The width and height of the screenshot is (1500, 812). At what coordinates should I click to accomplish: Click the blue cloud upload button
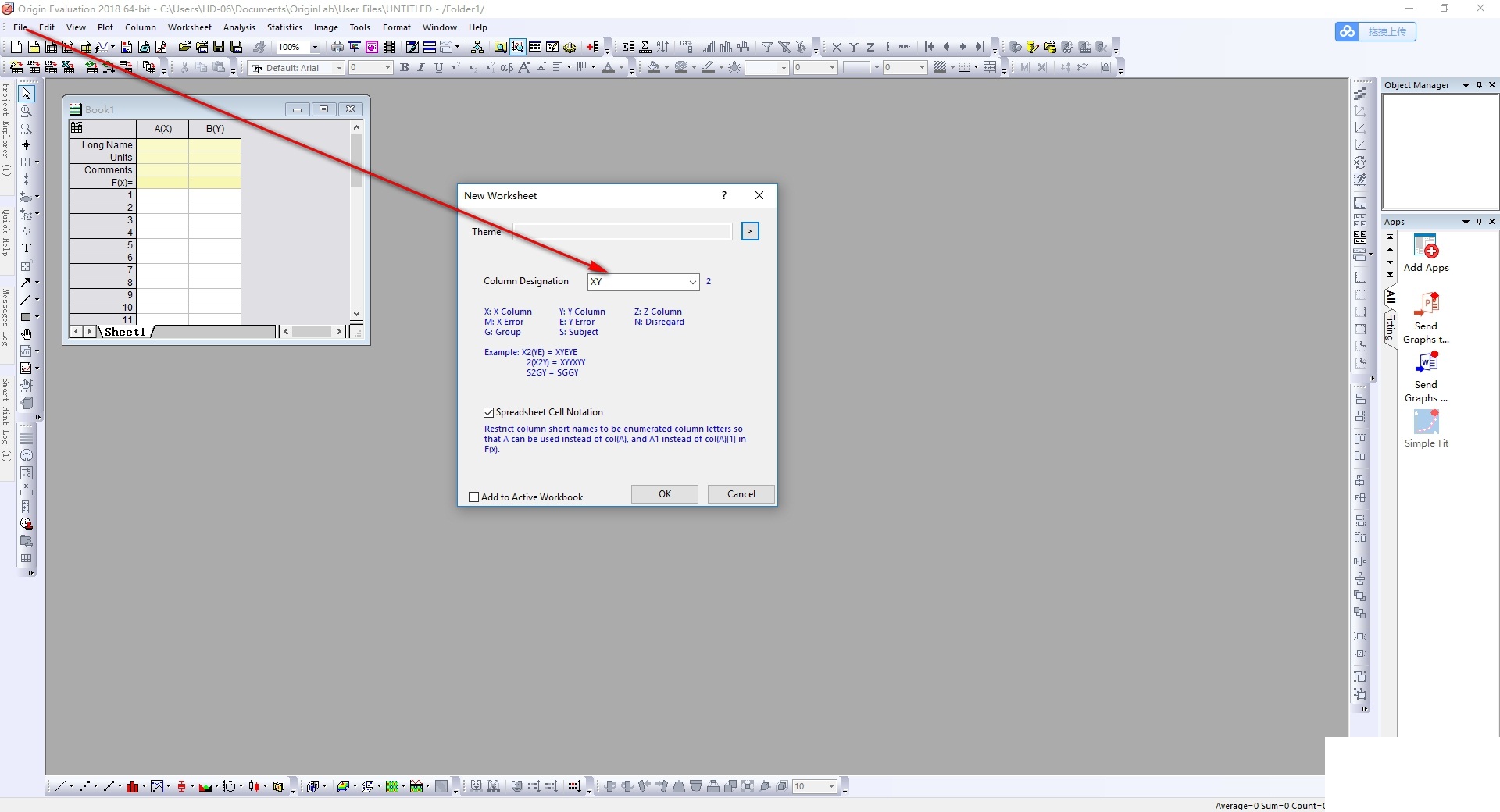(x=1376, y=31)
